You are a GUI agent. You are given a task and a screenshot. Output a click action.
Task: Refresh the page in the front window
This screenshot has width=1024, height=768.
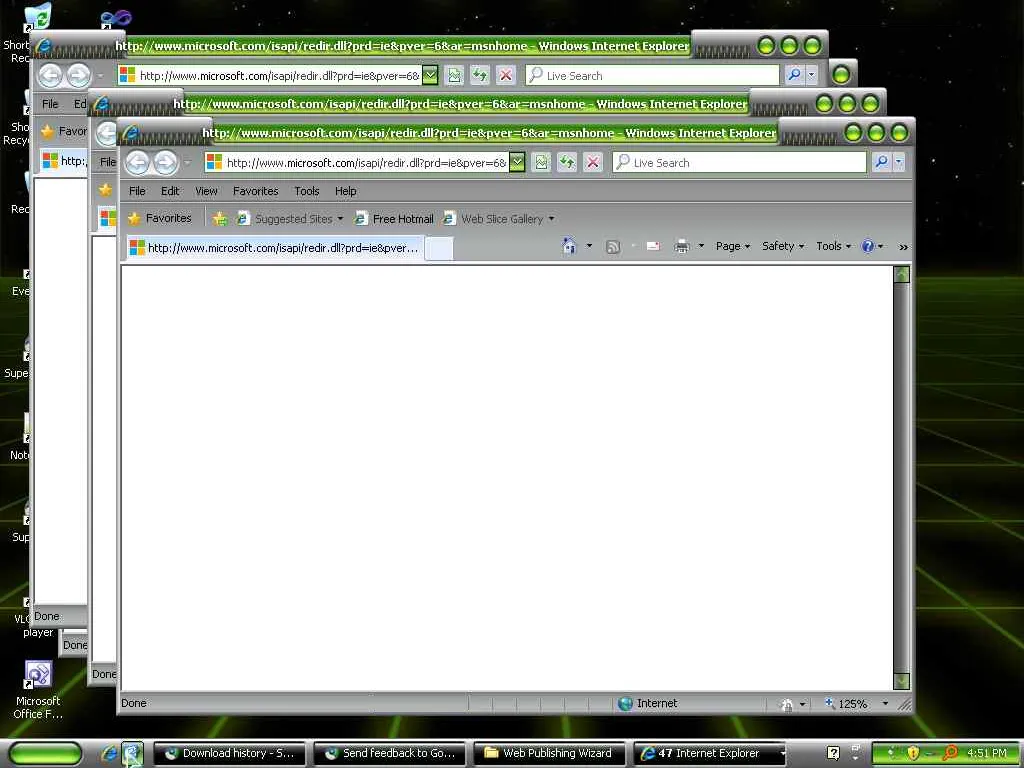[x=567, y=162]
